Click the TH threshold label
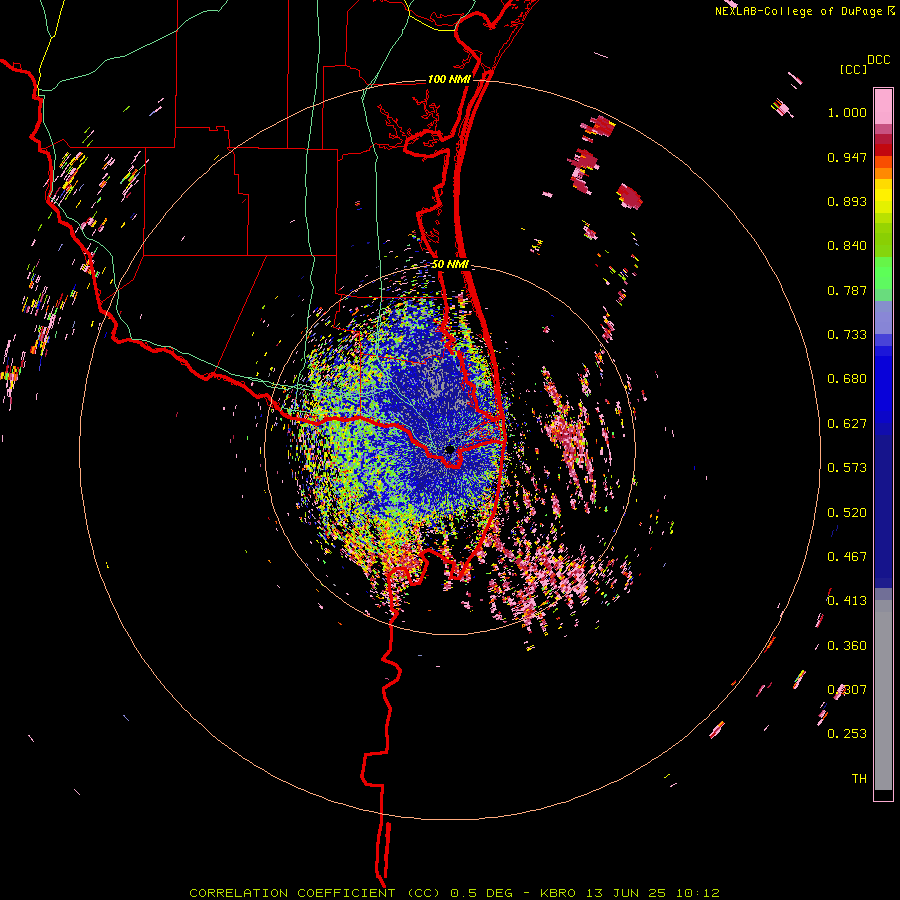Viewport: 900px width, 900px height. [x=859, y=779]
